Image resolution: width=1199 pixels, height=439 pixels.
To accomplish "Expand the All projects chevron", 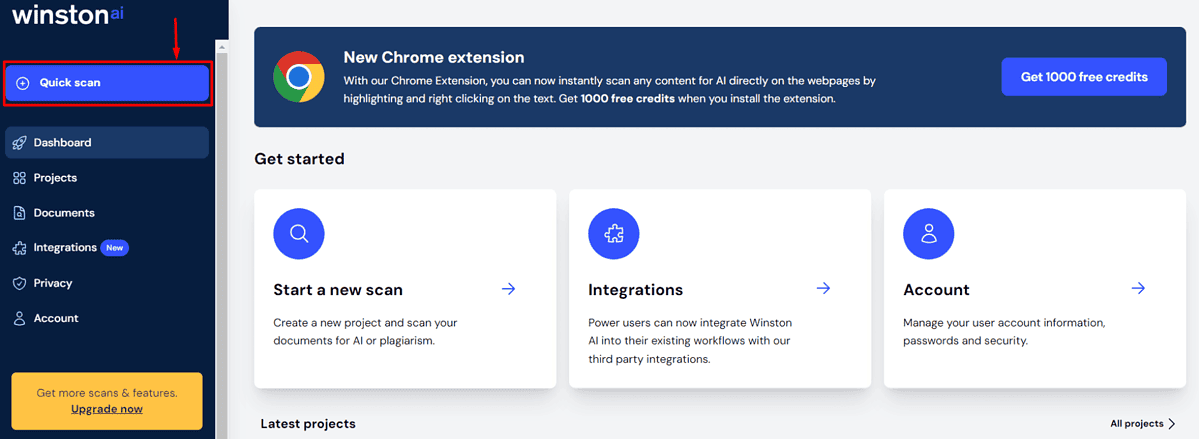I will [1172, 424].
